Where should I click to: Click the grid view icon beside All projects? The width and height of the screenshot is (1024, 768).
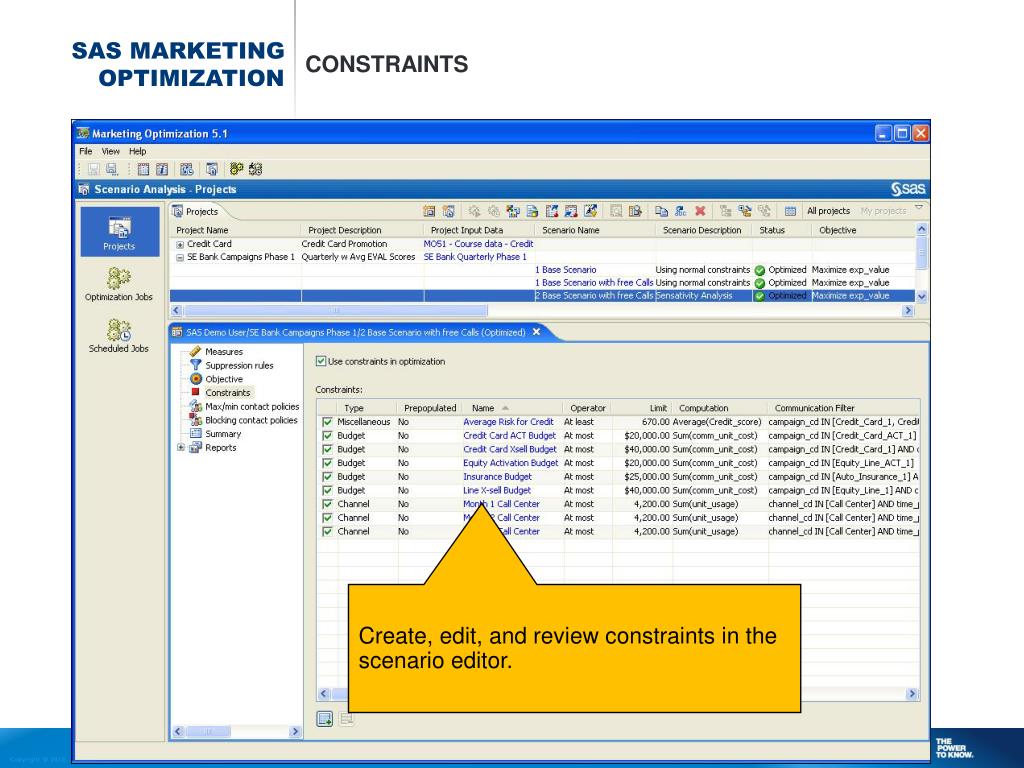[x=790, y=211]
